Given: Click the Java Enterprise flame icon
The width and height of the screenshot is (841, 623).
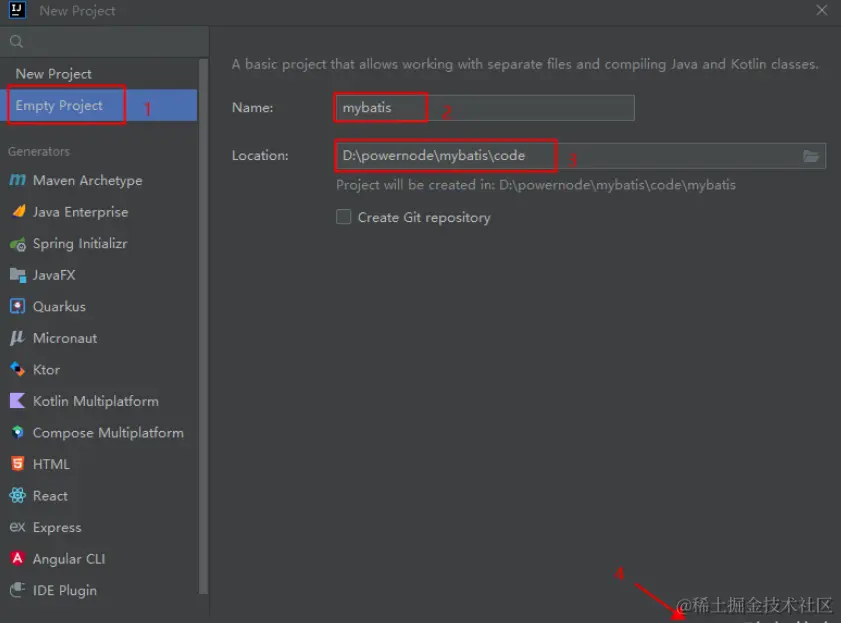Looking at the screenshot, I should click(x=18, y=211).
